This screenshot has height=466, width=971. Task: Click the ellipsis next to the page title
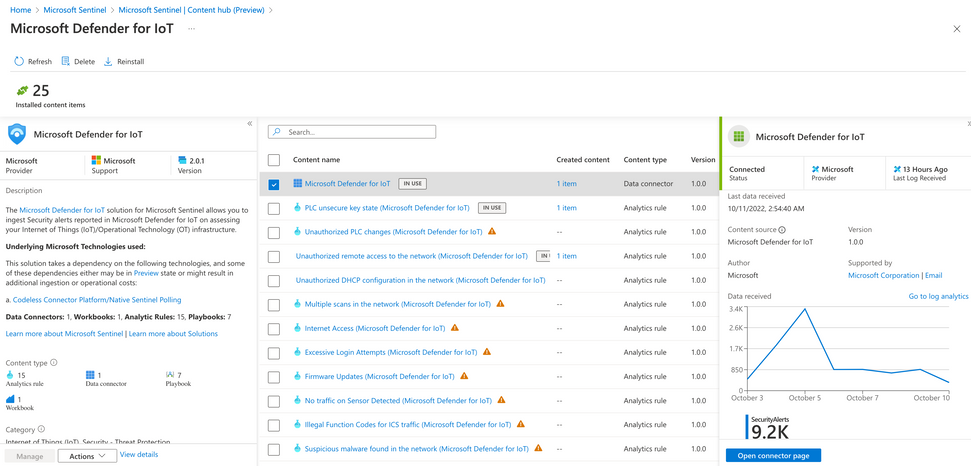coord(192,28)
